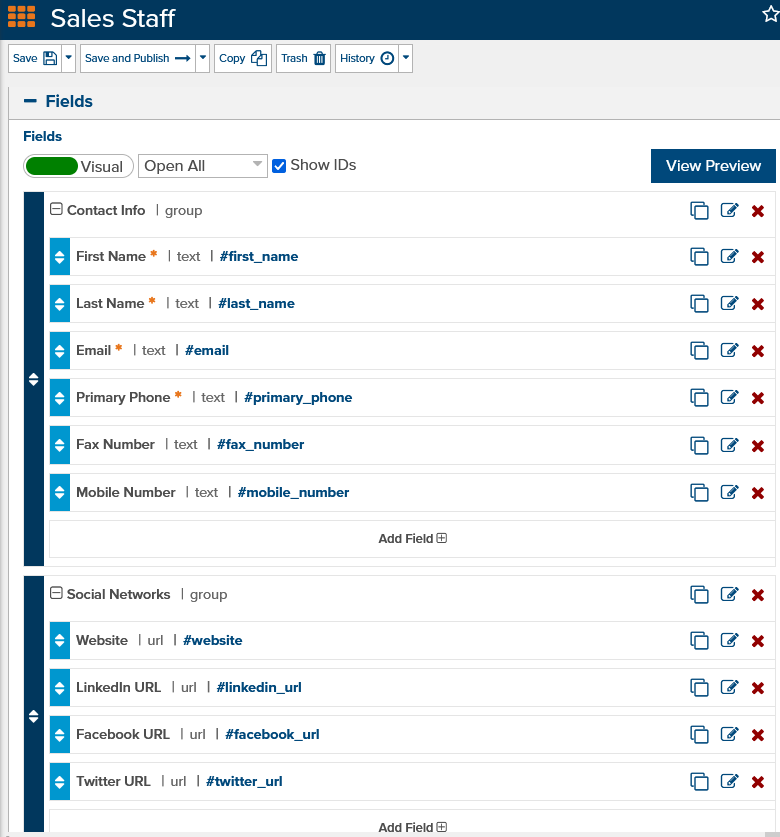Viewport: 780px width, 837px height.
Task: Duplicate the Mobile Number field
Action: (x=699, y=493)
